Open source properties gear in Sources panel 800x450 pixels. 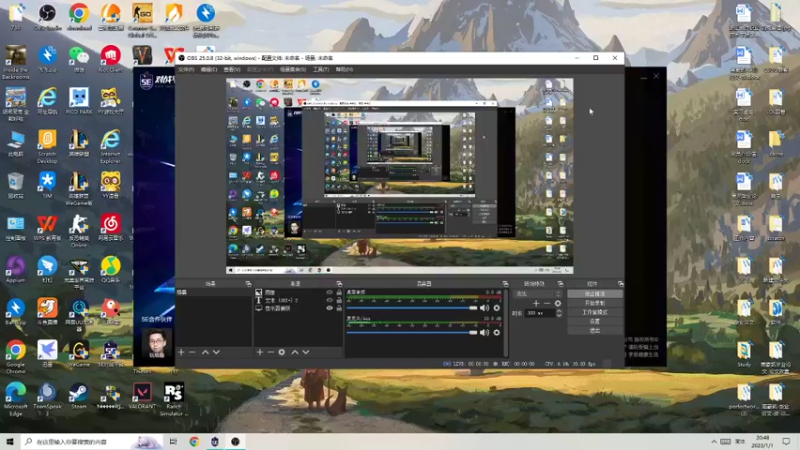pos(282,352)
